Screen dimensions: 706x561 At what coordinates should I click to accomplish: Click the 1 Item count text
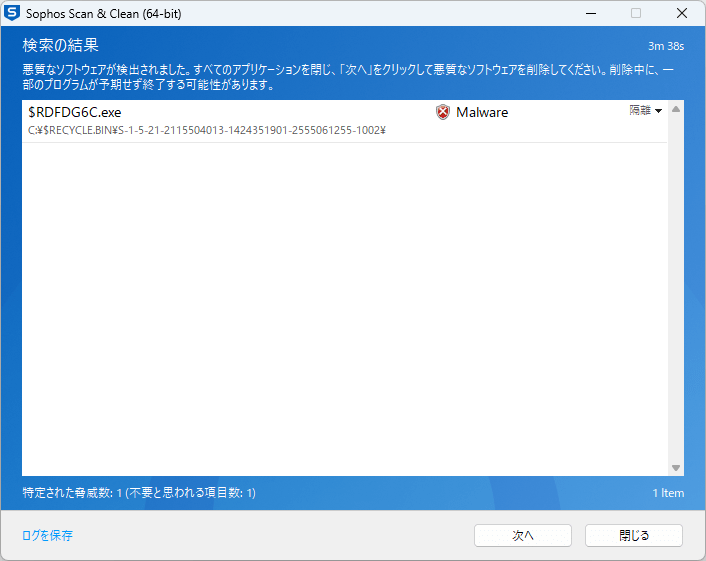[x=668, y=493]
